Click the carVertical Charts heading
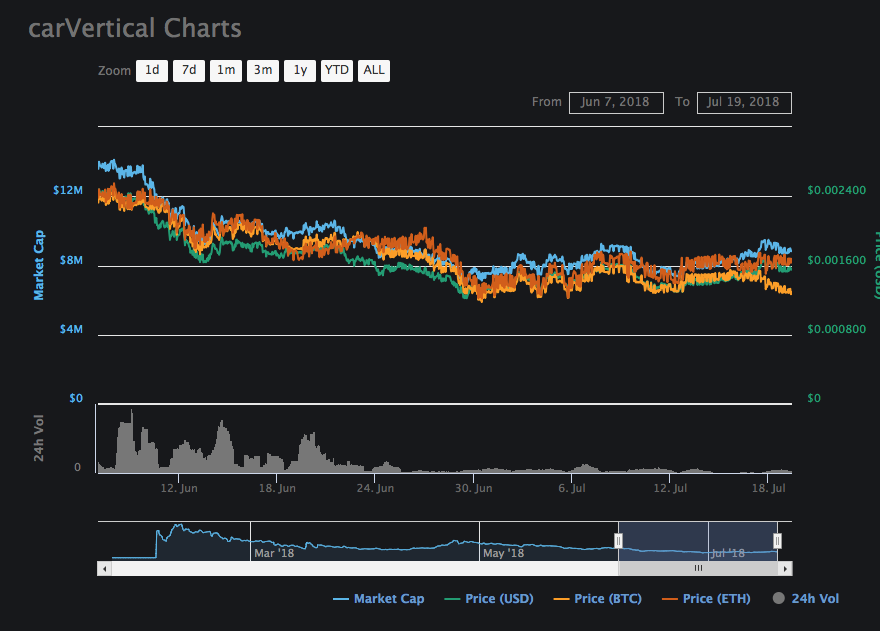Screen dimensions: 880x631 [x=135, y=29]
